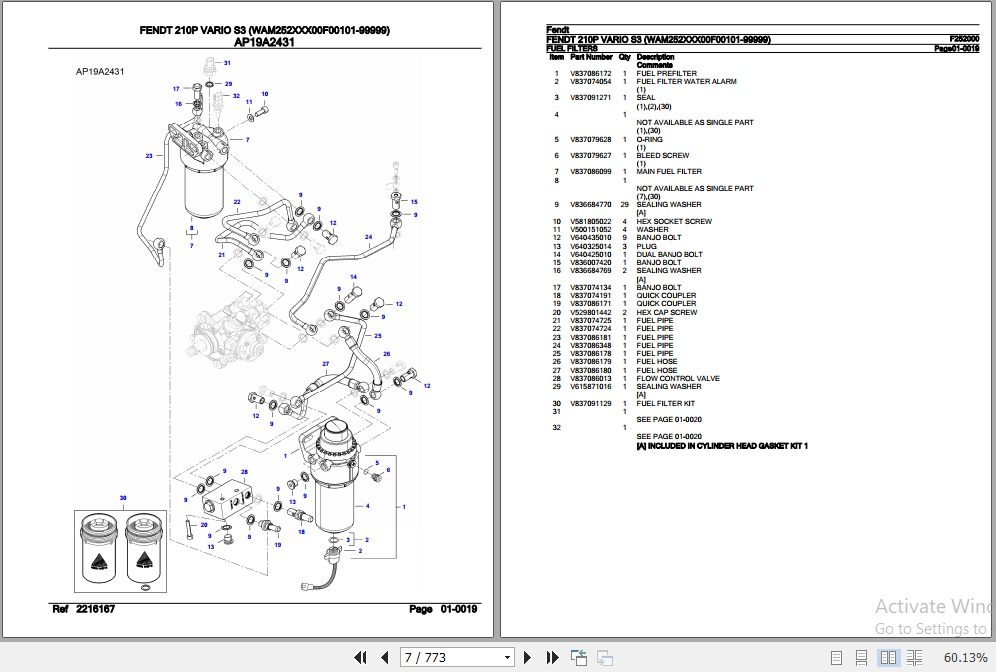Image resolution: width=996 pixels, height=672 pixels.
Task: Click the 60.13% zoom level
Action: click(x=965, y=657)
